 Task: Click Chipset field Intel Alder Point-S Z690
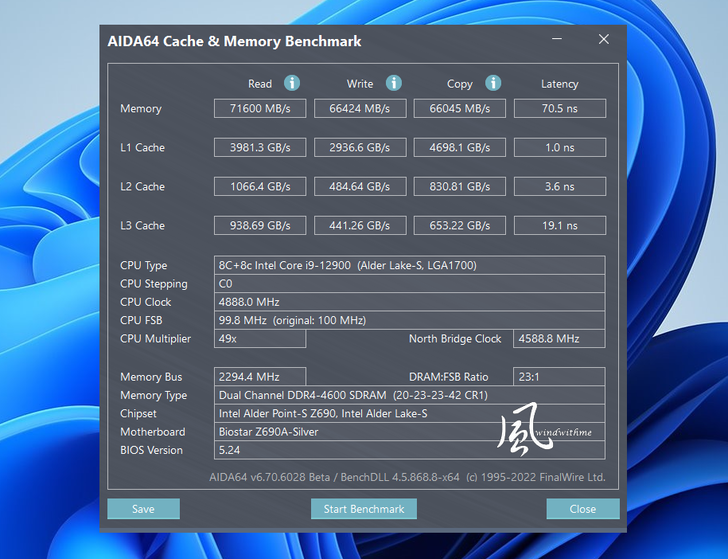point(410,413)
